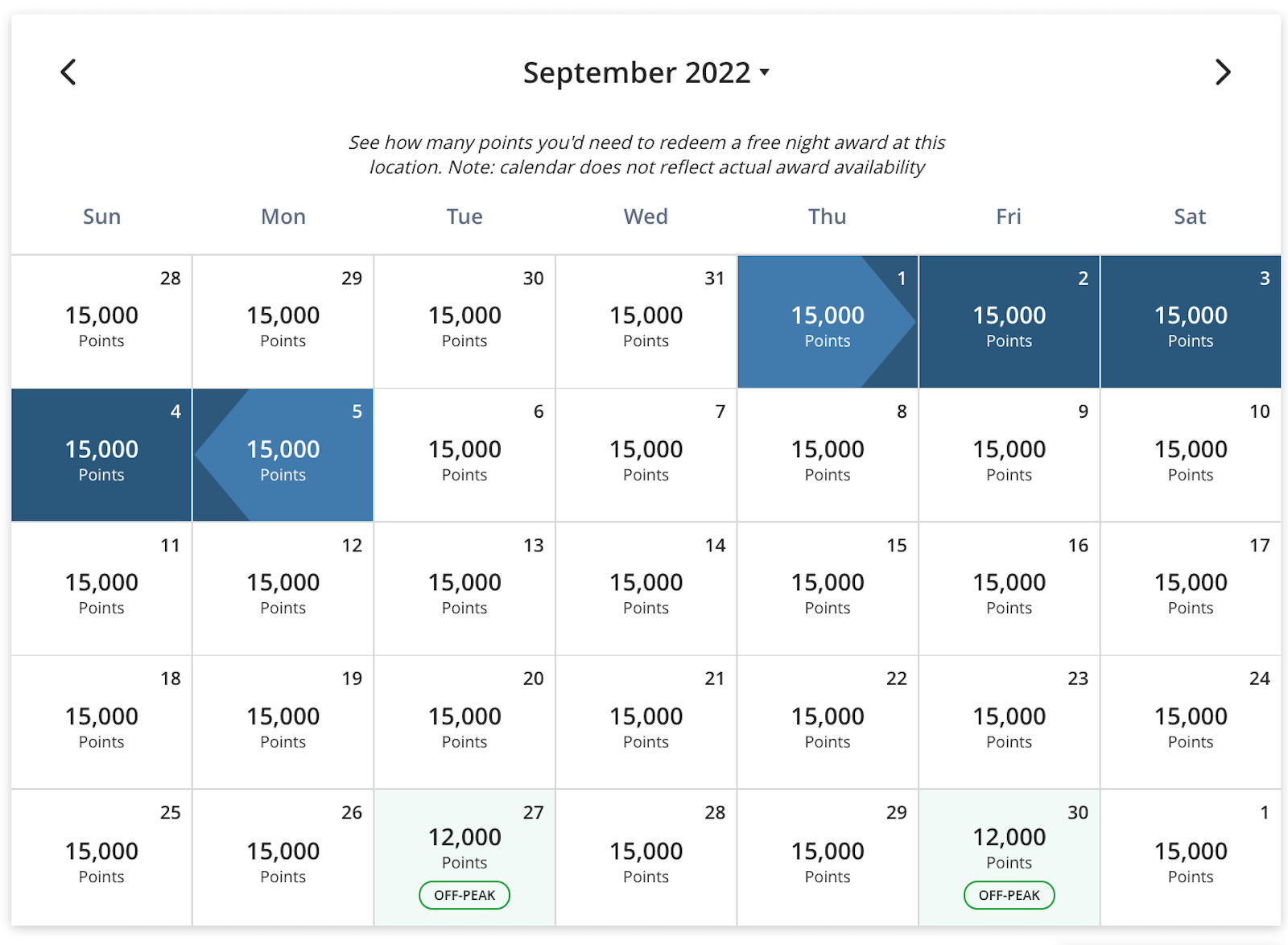1288x945 pixels.
Task: Select September 5, the highlighted Monday
Action: click(x=283, y=454)
